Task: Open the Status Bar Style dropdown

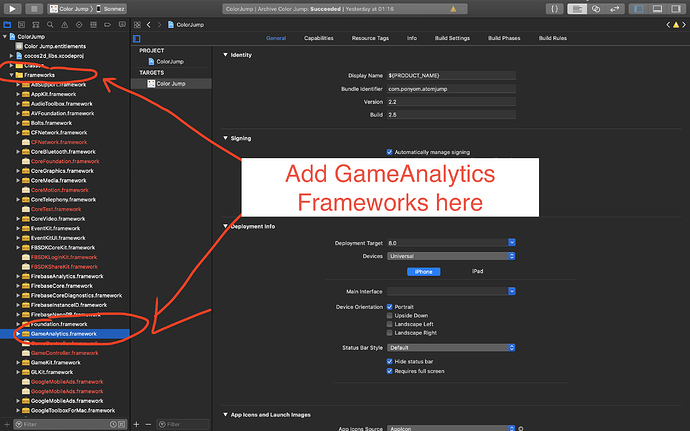Action: (x=451, y=348)
